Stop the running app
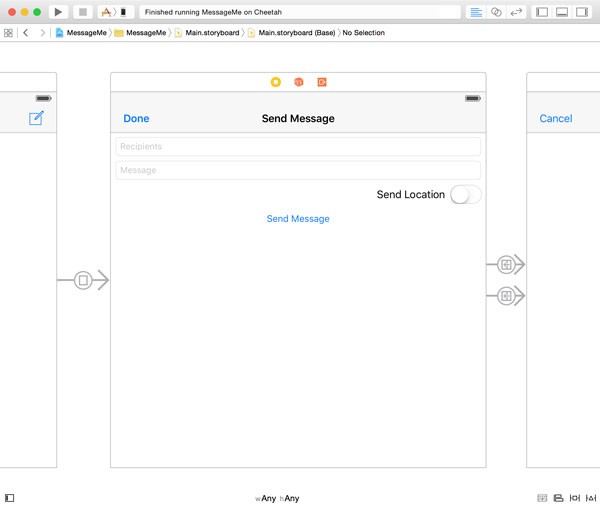Image resolution: width=600 pixels, height=506 pixels. click(x=83, y=12)
